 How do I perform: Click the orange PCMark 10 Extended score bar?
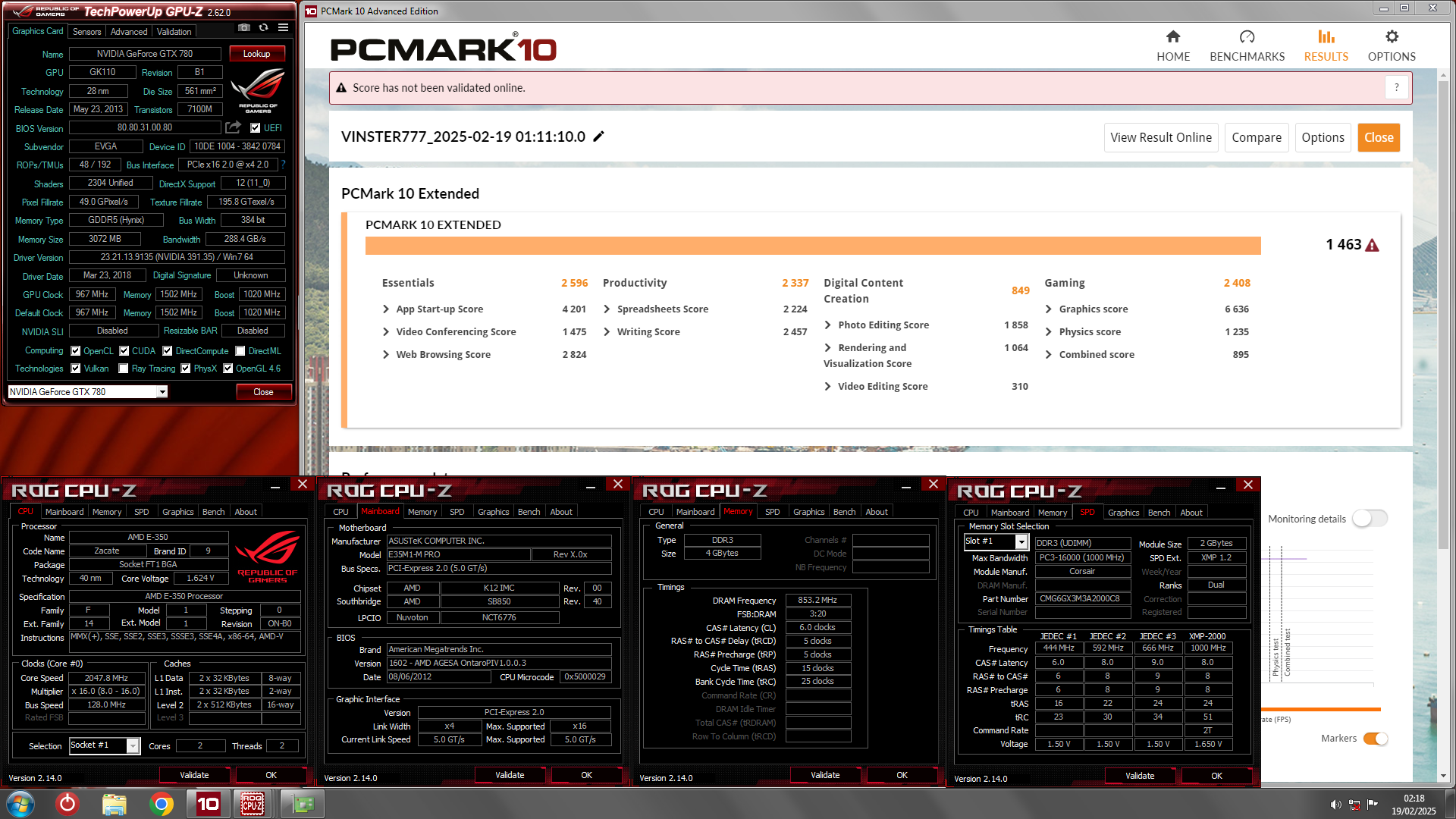[x=813, y=246]
